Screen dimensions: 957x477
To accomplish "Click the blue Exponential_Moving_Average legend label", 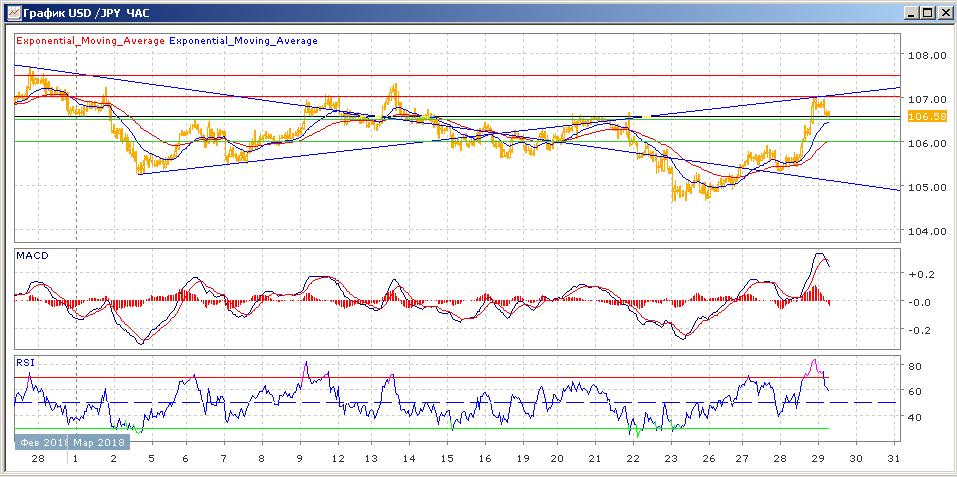I will pyautogui.click(x=243, y=41).
